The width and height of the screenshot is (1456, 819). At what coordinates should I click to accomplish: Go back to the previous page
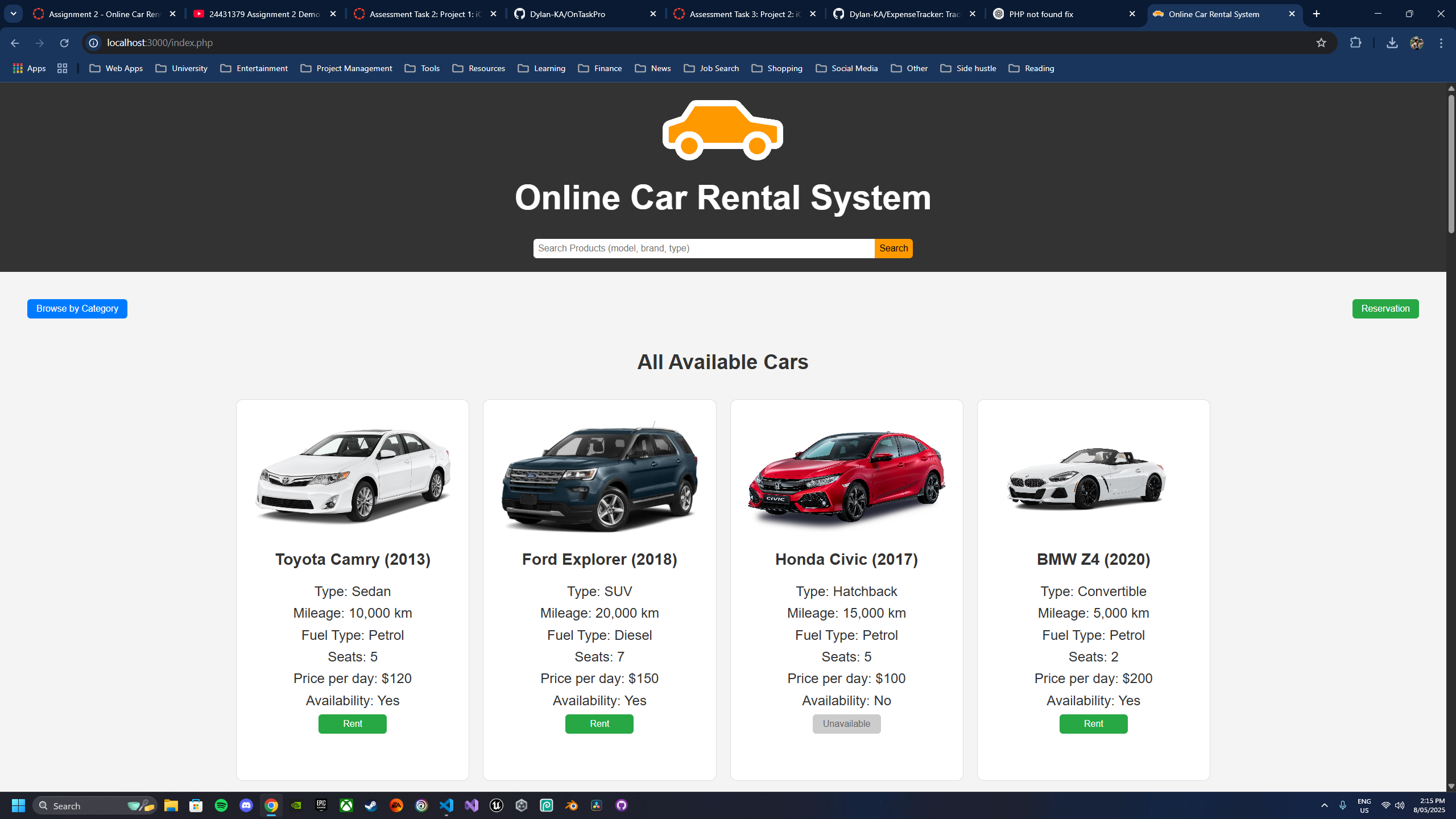(15, 43)
